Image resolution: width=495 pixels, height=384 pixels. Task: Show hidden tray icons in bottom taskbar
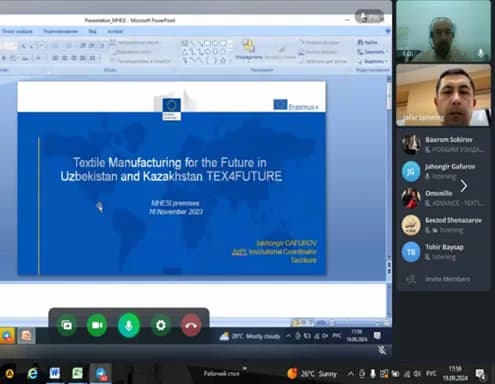coord(350,374)
